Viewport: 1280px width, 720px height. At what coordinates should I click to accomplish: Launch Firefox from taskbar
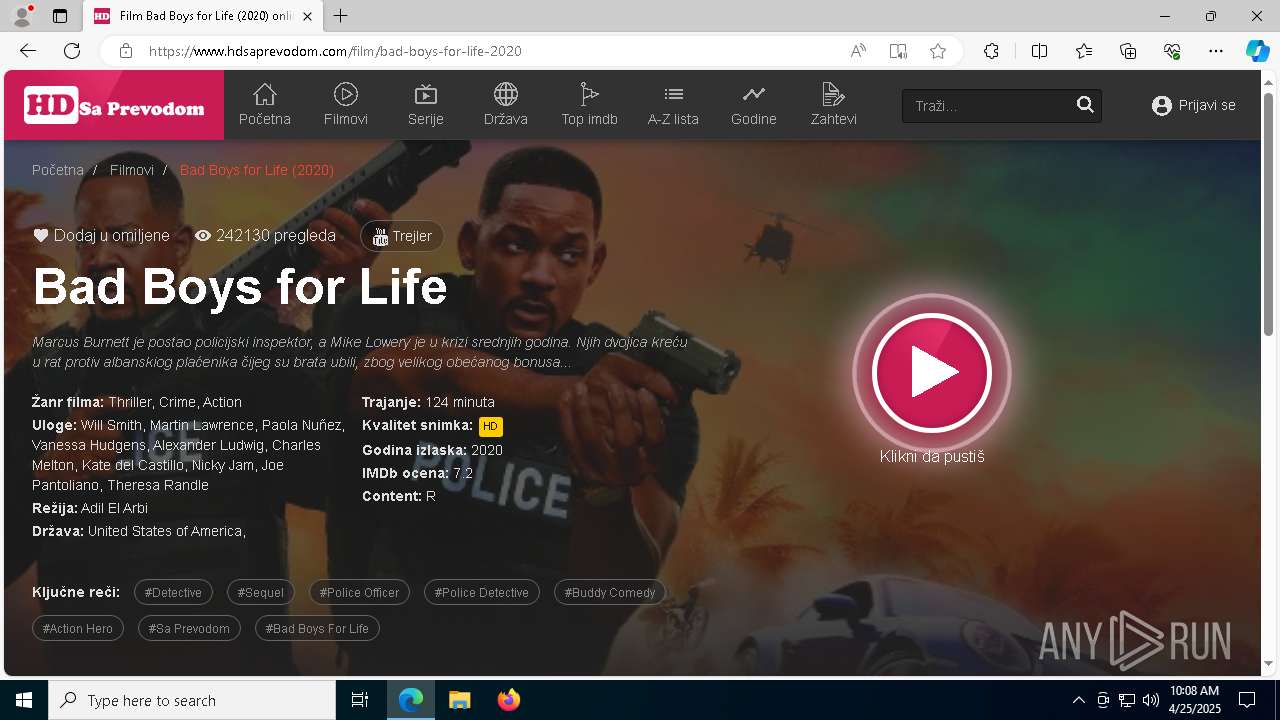click(509, 700)
